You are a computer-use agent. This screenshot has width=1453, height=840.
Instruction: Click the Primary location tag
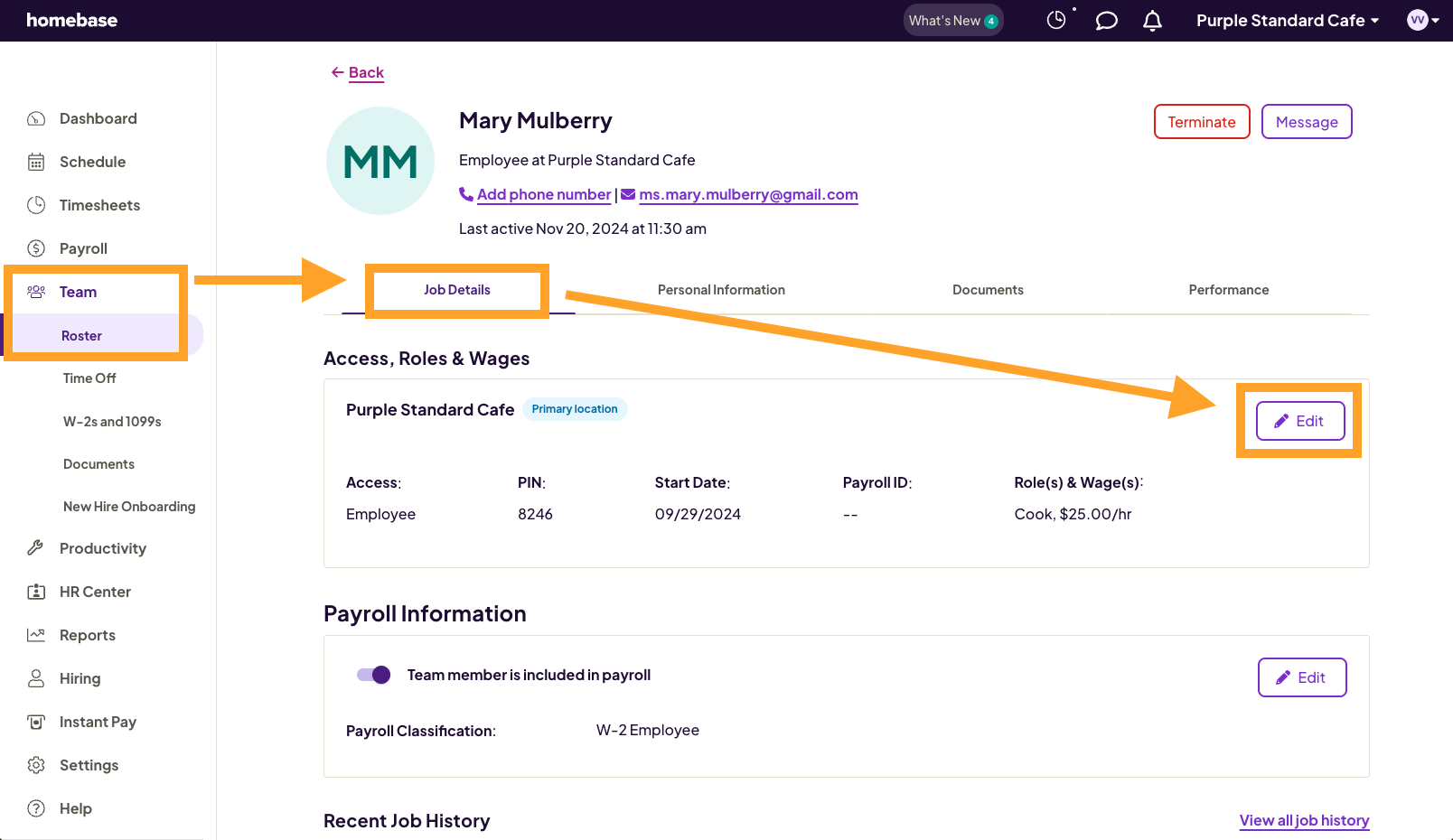[575, 409]
